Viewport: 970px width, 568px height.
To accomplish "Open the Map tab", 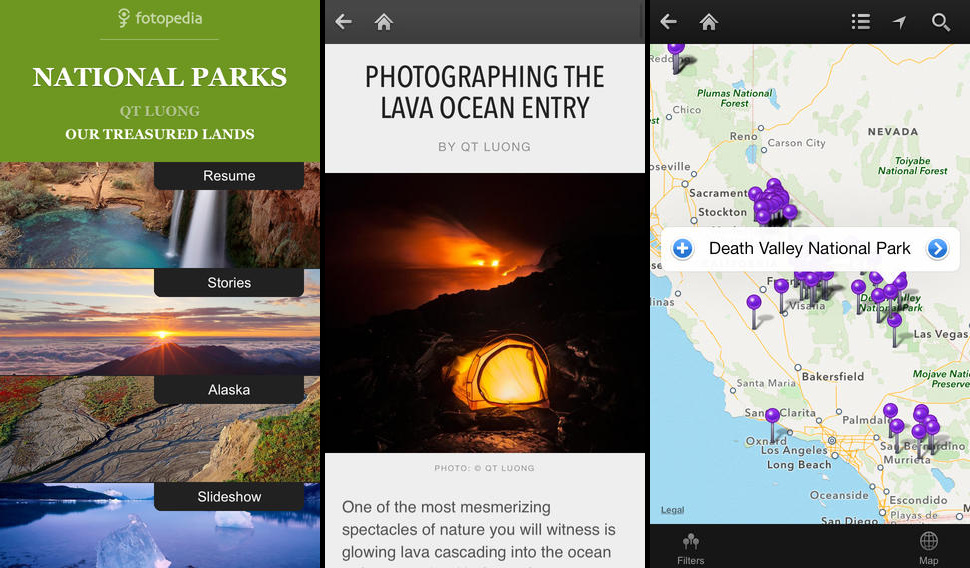I will [928, 548].
